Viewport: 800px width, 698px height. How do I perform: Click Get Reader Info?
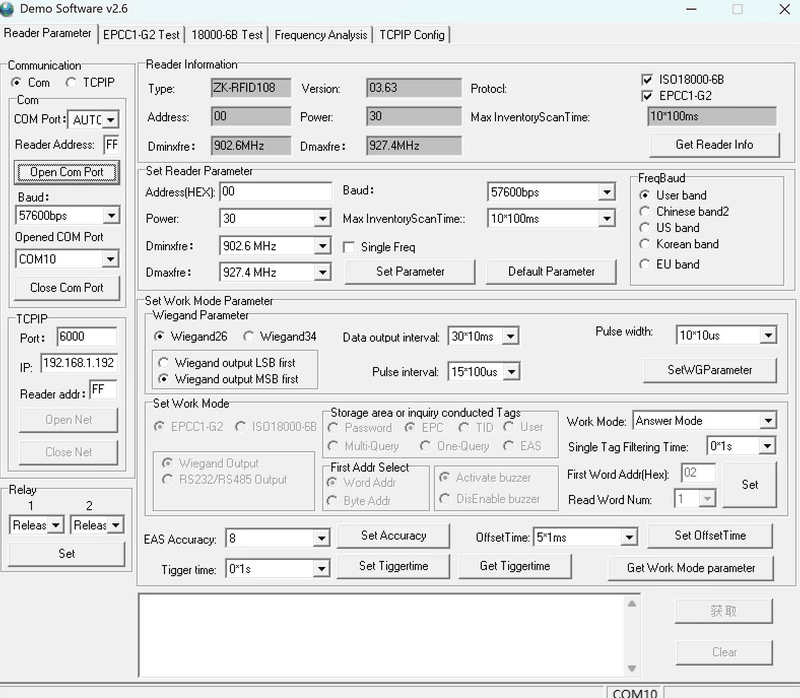click(x=714, y=145)
